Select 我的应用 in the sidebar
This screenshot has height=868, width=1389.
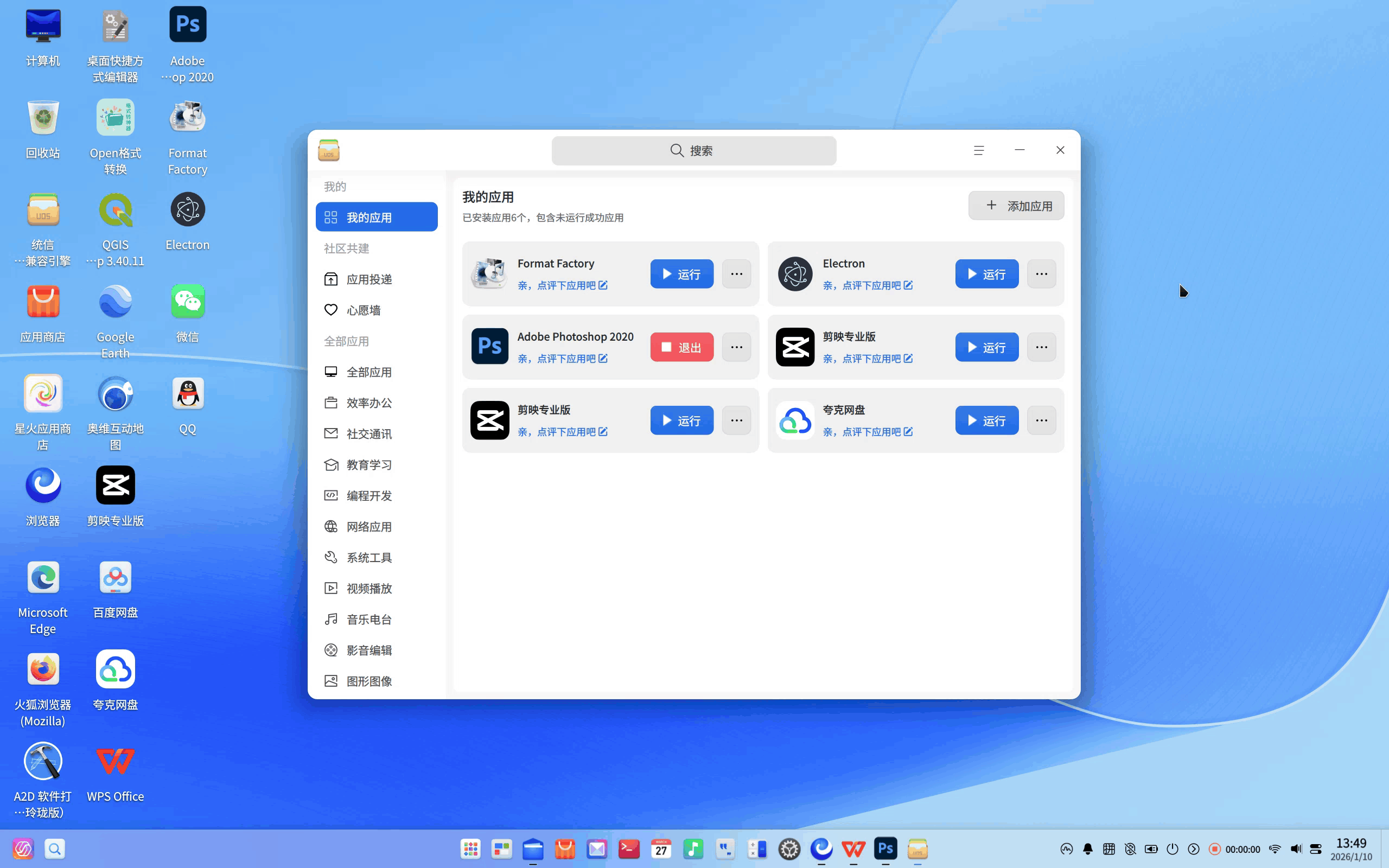tap(377, 217)
